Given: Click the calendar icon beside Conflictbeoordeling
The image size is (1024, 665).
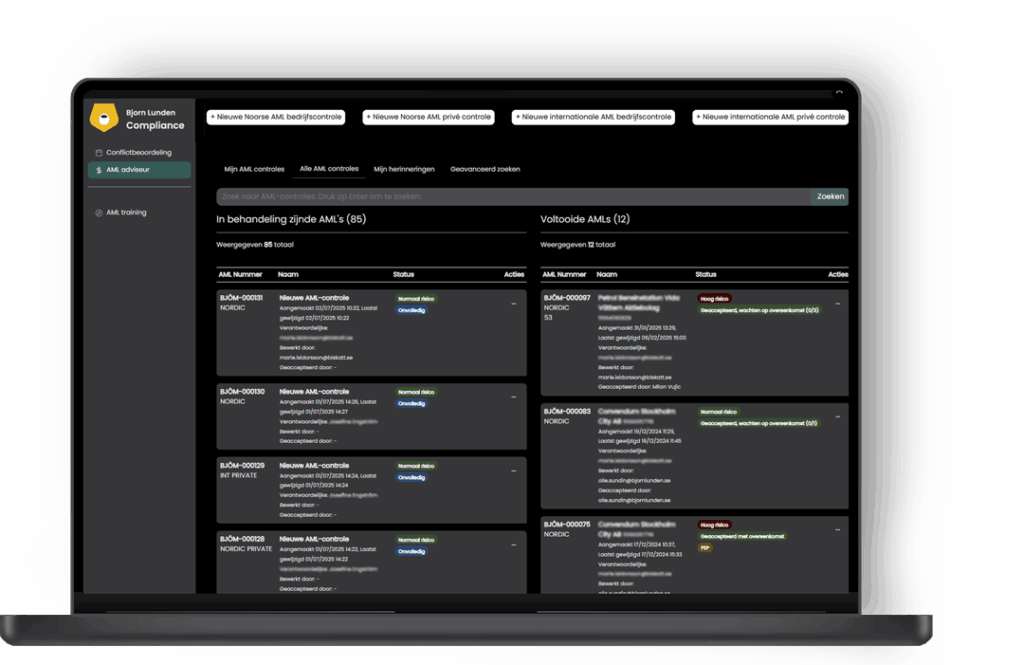Looking at the screenshot, I should [98, 153].
